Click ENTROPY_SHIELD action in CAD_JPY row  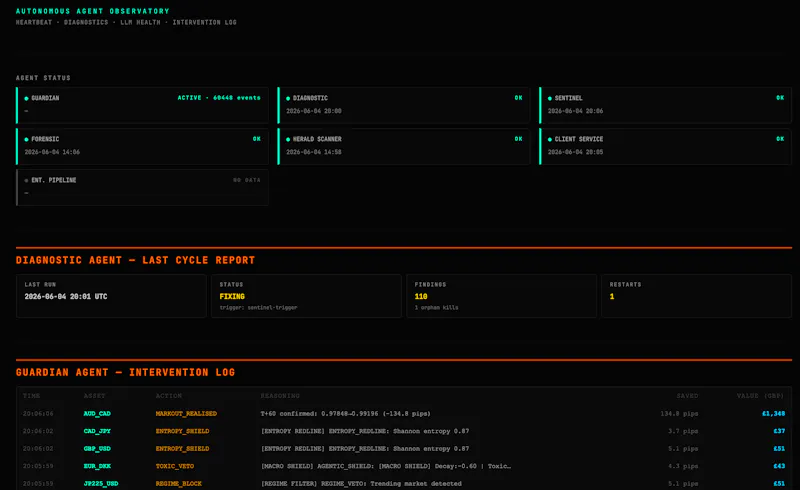pos(182,431)
